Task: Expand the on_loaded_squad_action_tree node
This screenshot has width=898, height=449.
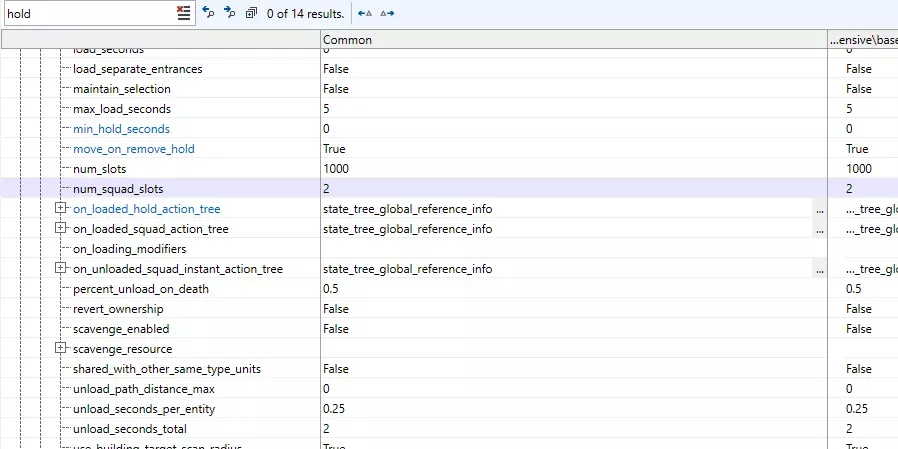Action: pos(61,229)
